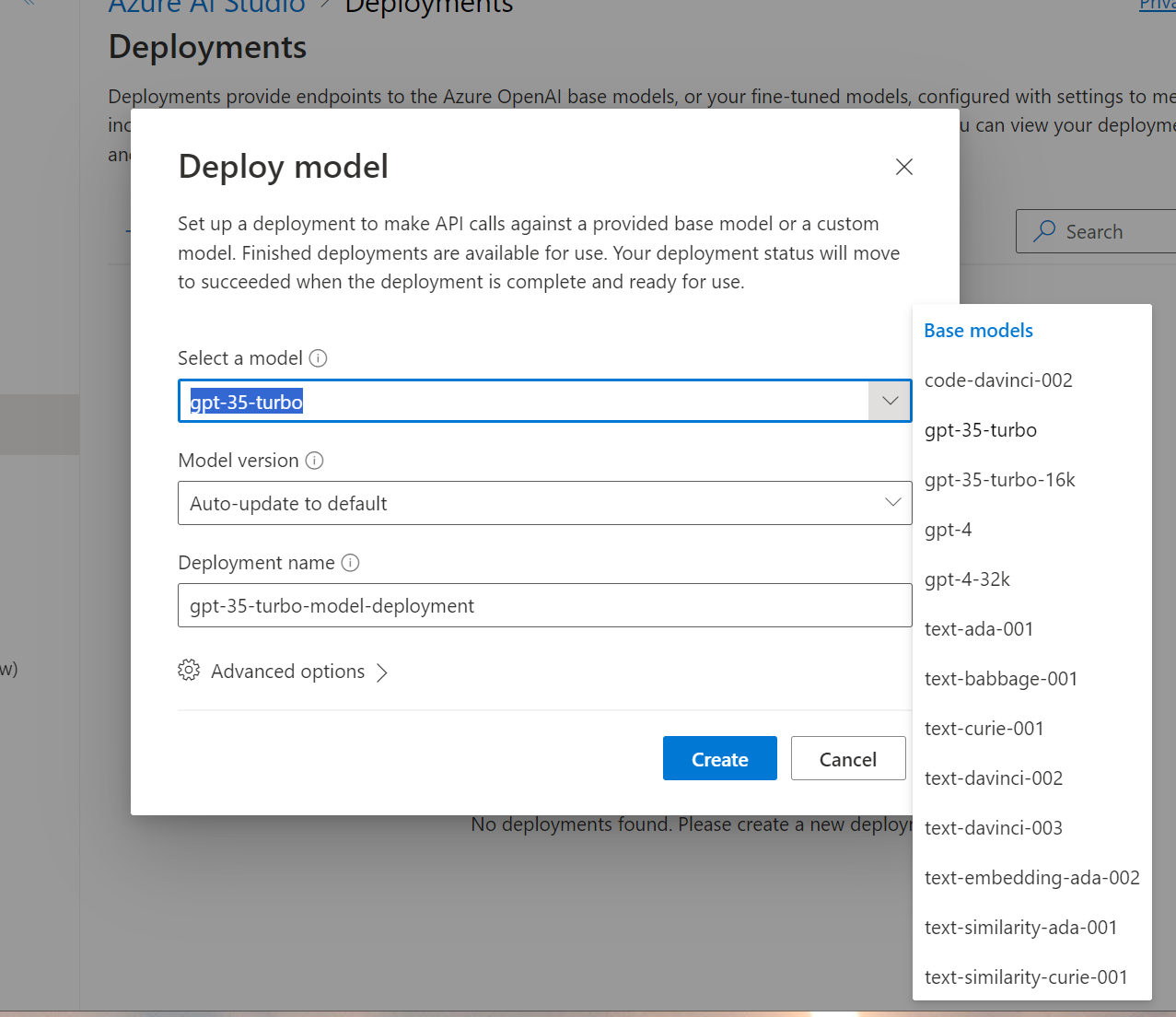Select text-davinci-003 from base models
The width and height of the screenshot is (1176, 1017).
point(993,828)
